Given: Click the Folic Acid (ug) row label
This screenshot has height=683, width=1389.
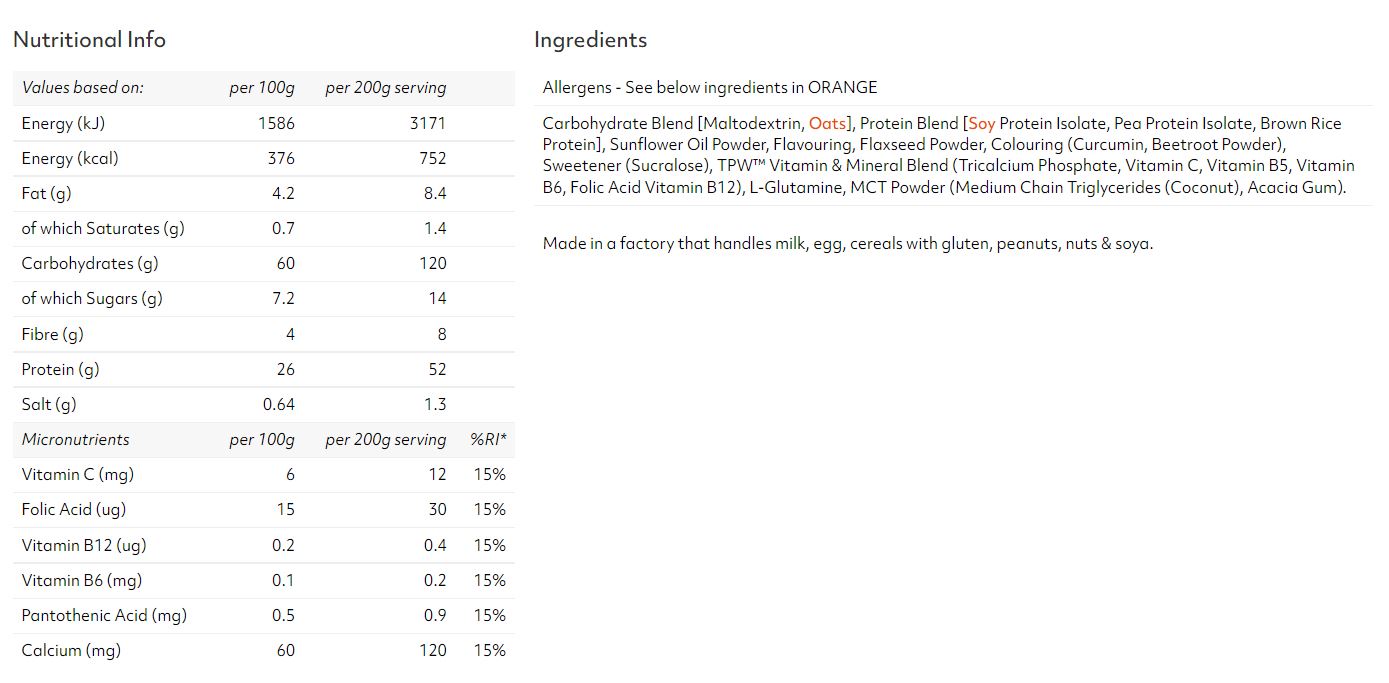Looking at the screenshot, I should click(x=74, y=509).
